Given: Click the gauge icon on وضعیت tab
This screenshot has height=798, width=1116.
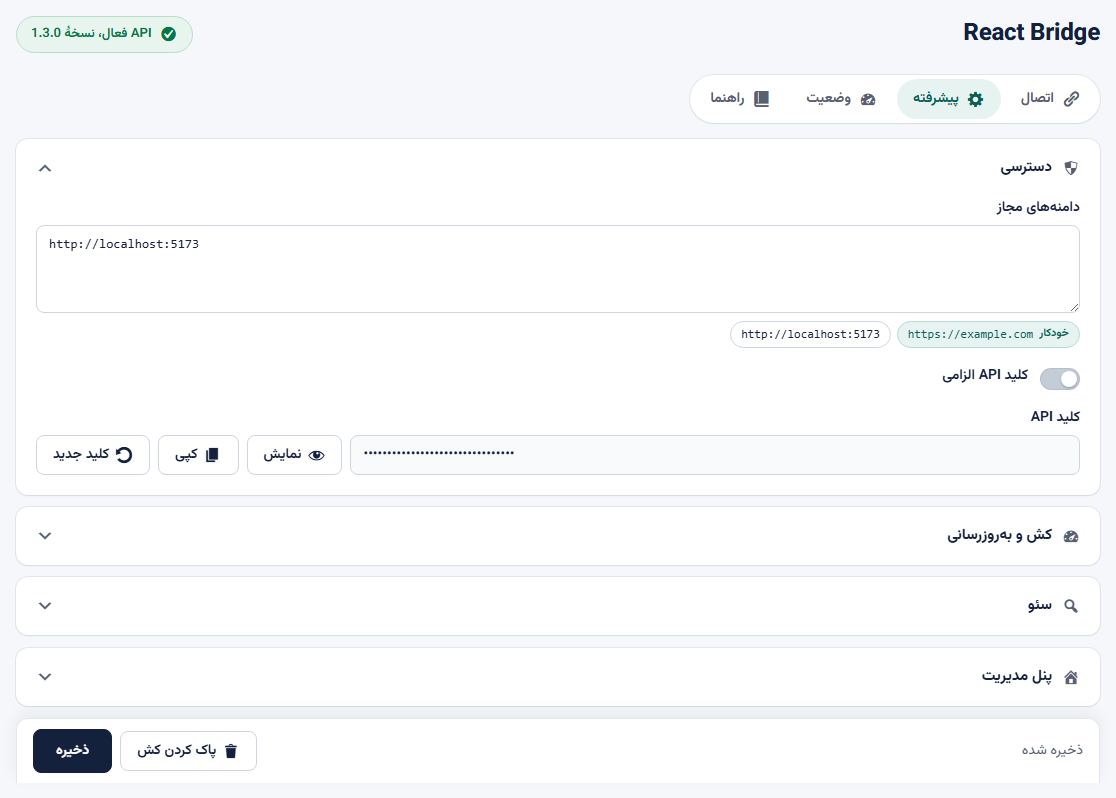Looking at the screenshot, I should tap(868, 99).
